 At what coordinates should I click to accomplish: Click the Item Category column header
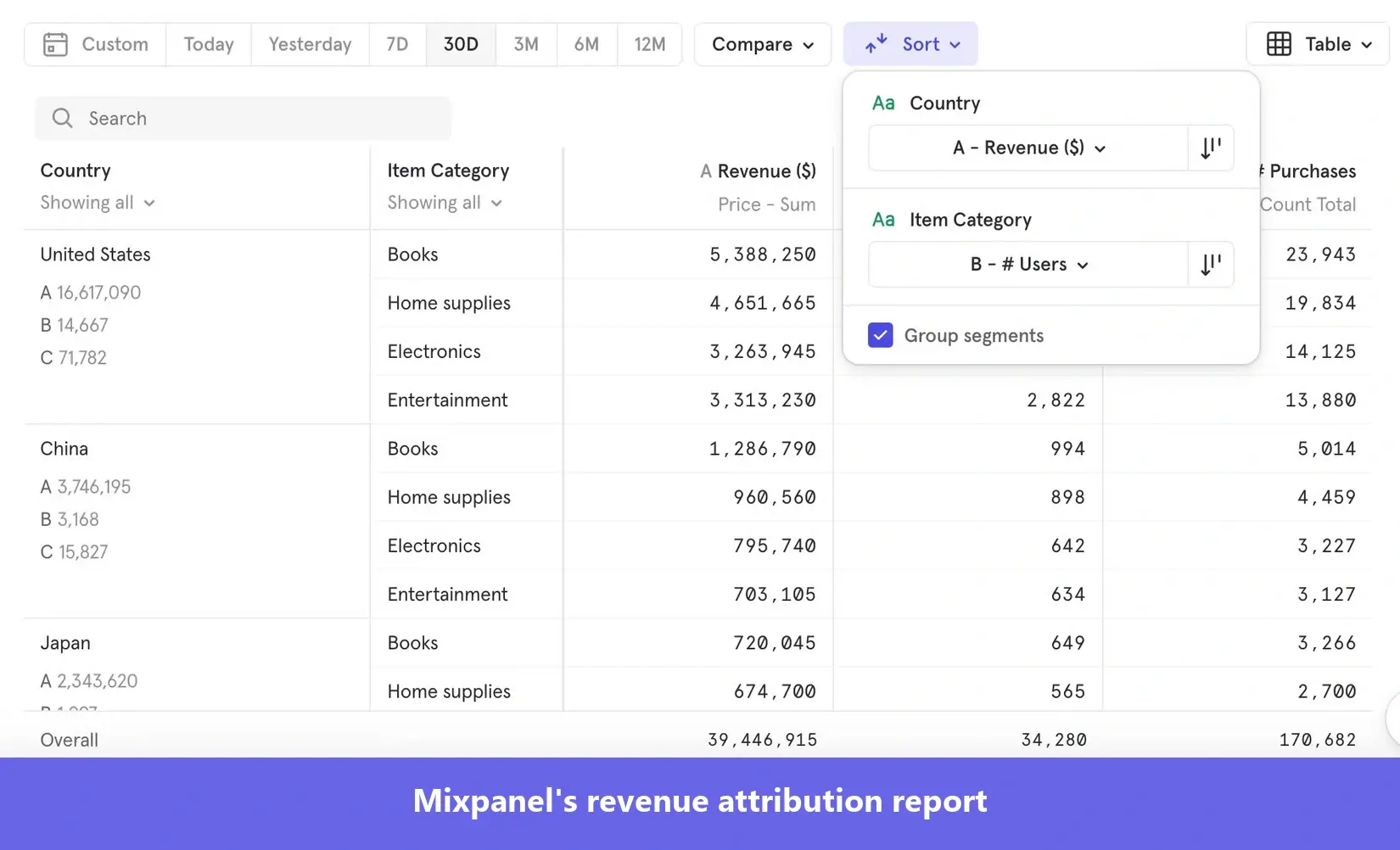coord(448,171)
